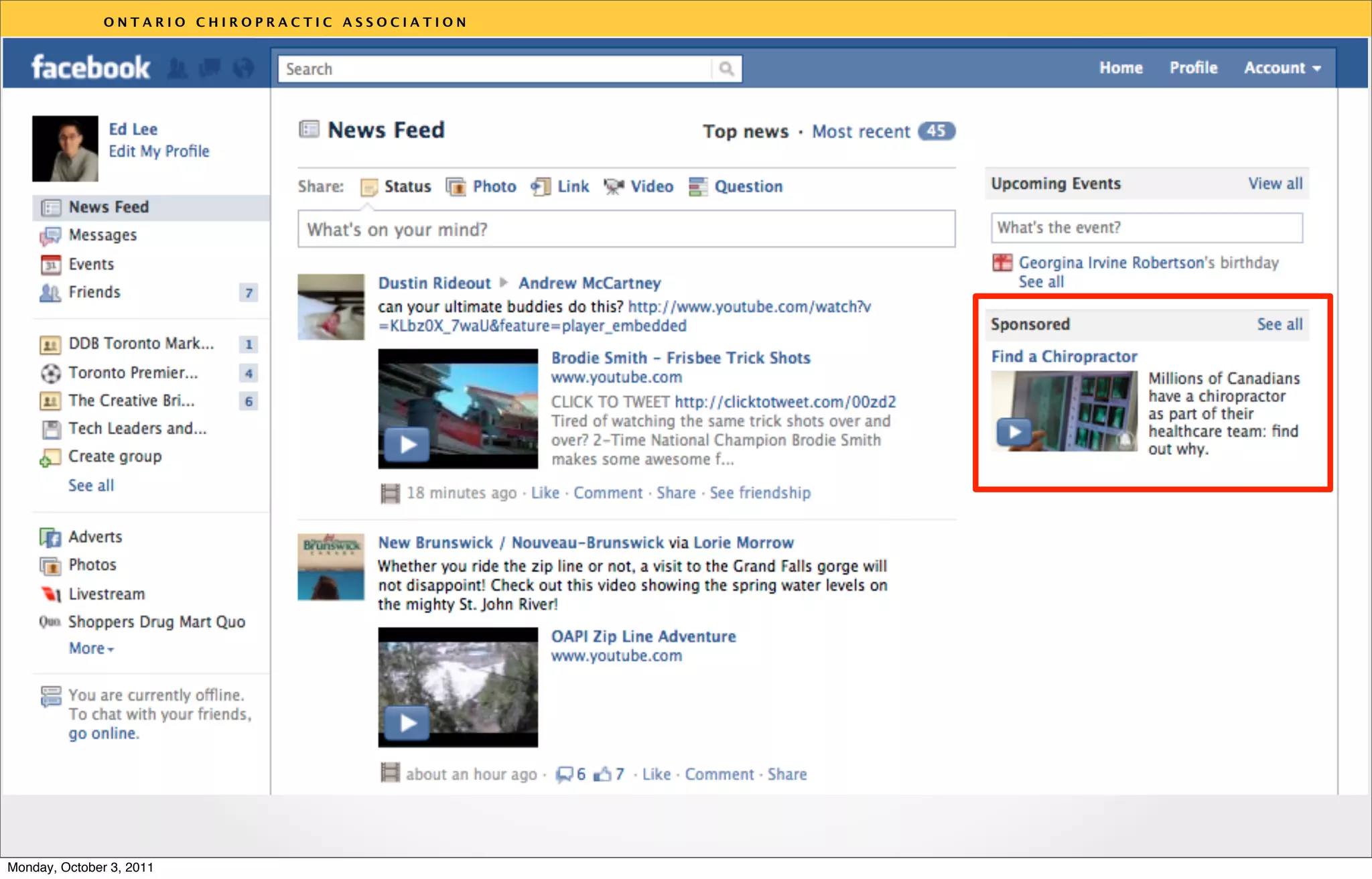Select Photo share option
Image resolution: width=1372 pixels, height=879 pixels.
pos(494,186)
